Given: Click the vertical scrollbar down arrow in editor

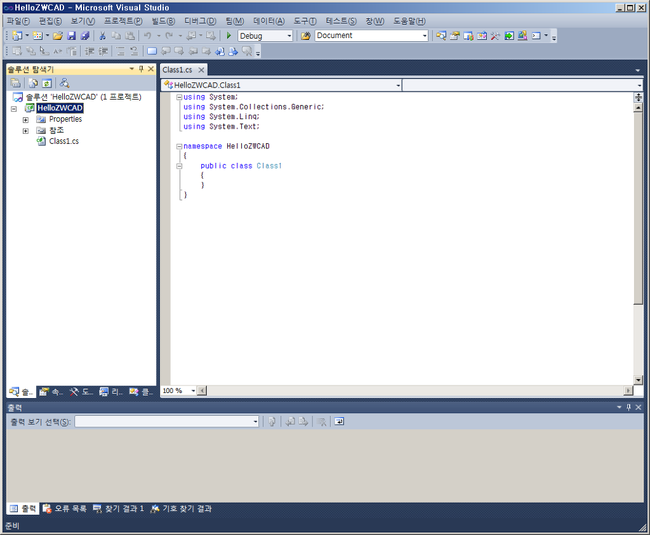Looking at the screenshot, I should tap(638, 380).
